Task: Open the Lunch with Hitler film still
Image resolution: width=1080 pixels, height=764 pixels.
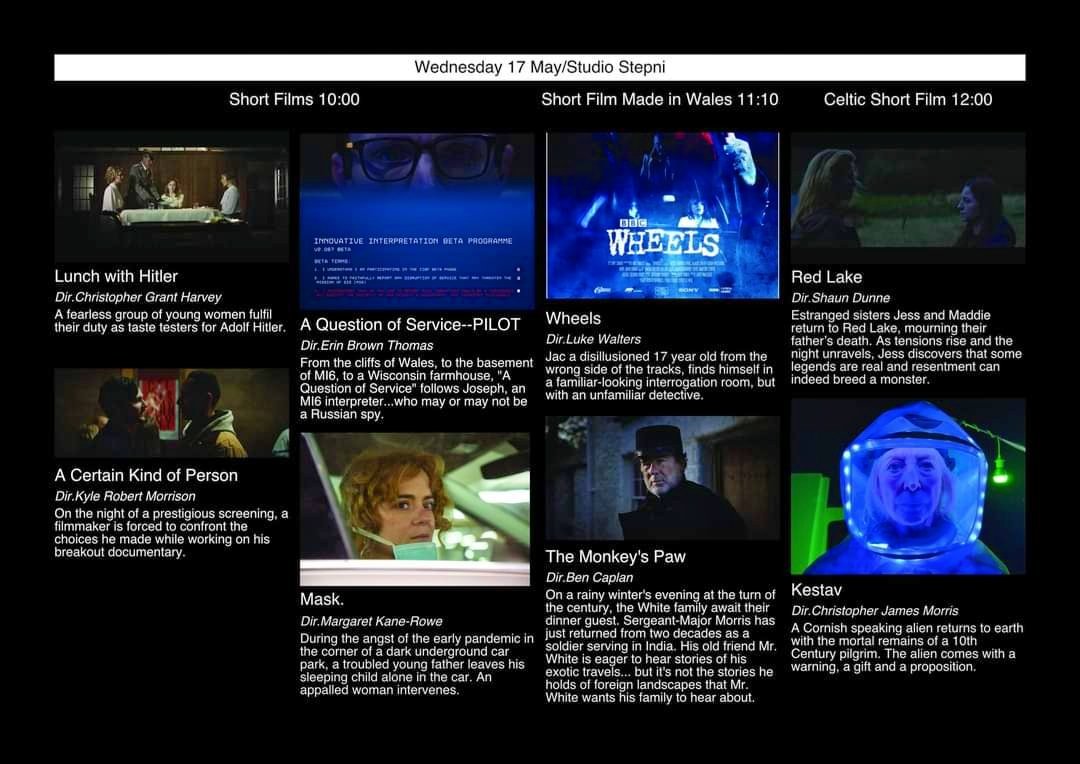Action: 172,196
